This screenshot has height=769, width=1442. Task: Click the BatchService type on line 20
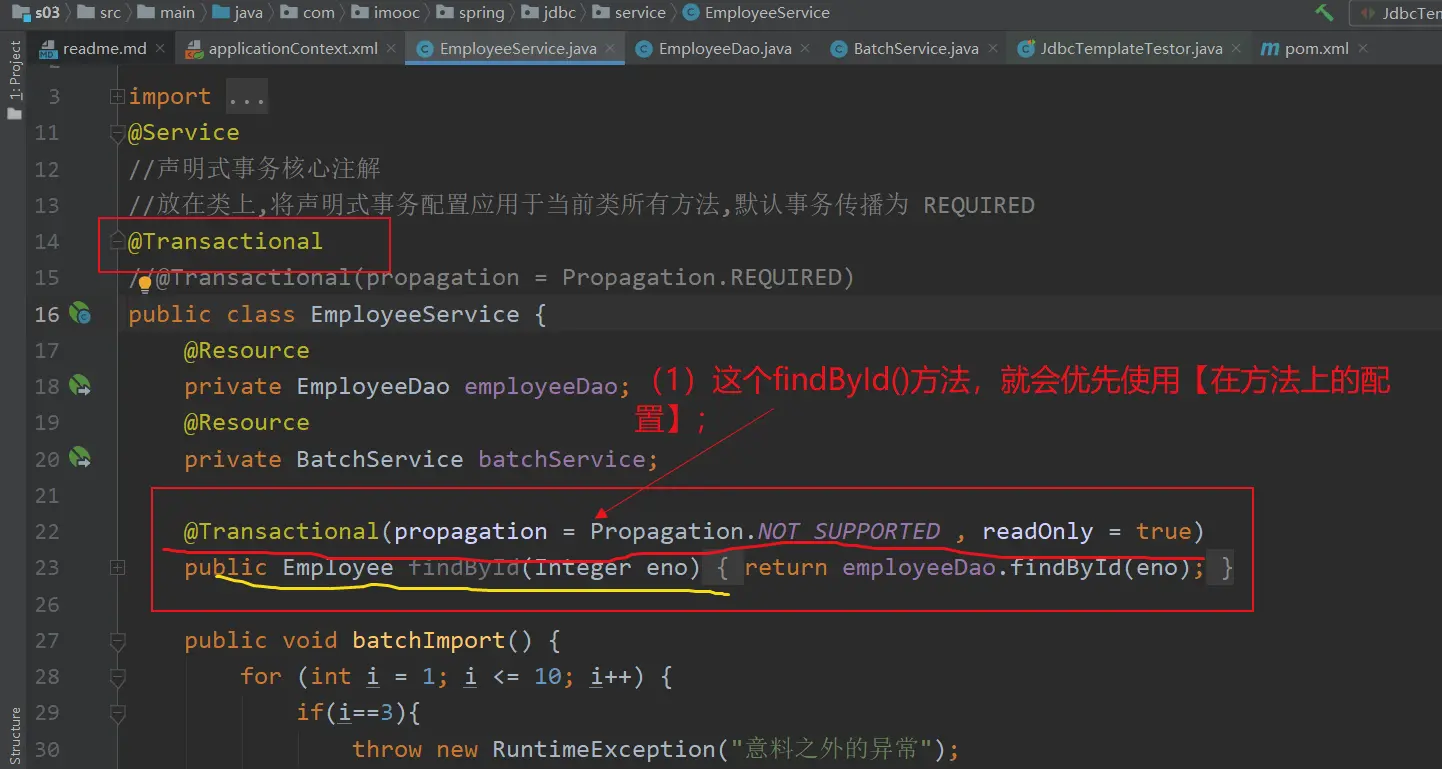coord(380,459)
